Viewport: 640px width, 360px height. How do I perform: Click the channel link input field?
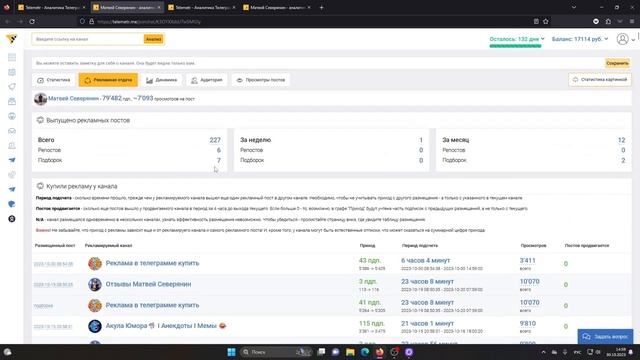click(x=88, y=39)
